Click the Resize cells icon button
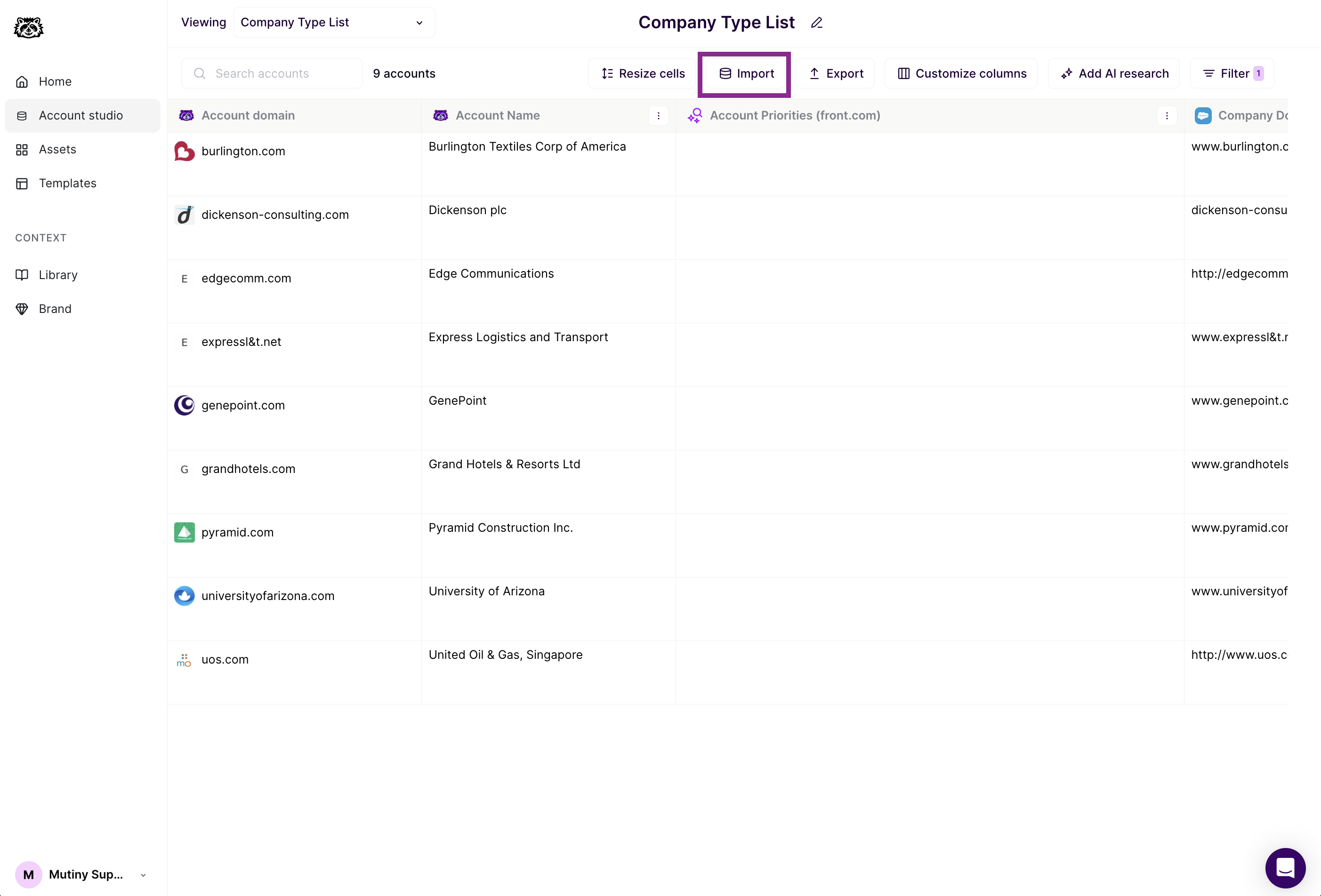The width and height of the screenshot is (1321, 896). coord(607,73)
